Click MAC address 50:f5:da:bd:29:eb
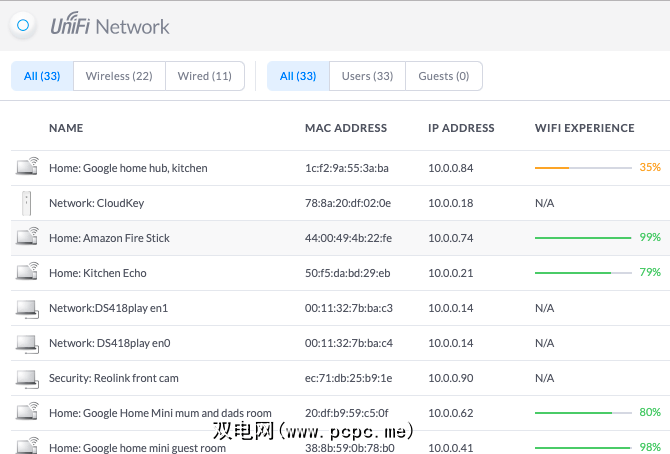Viewport: 670px width, 454px height. 348,273
